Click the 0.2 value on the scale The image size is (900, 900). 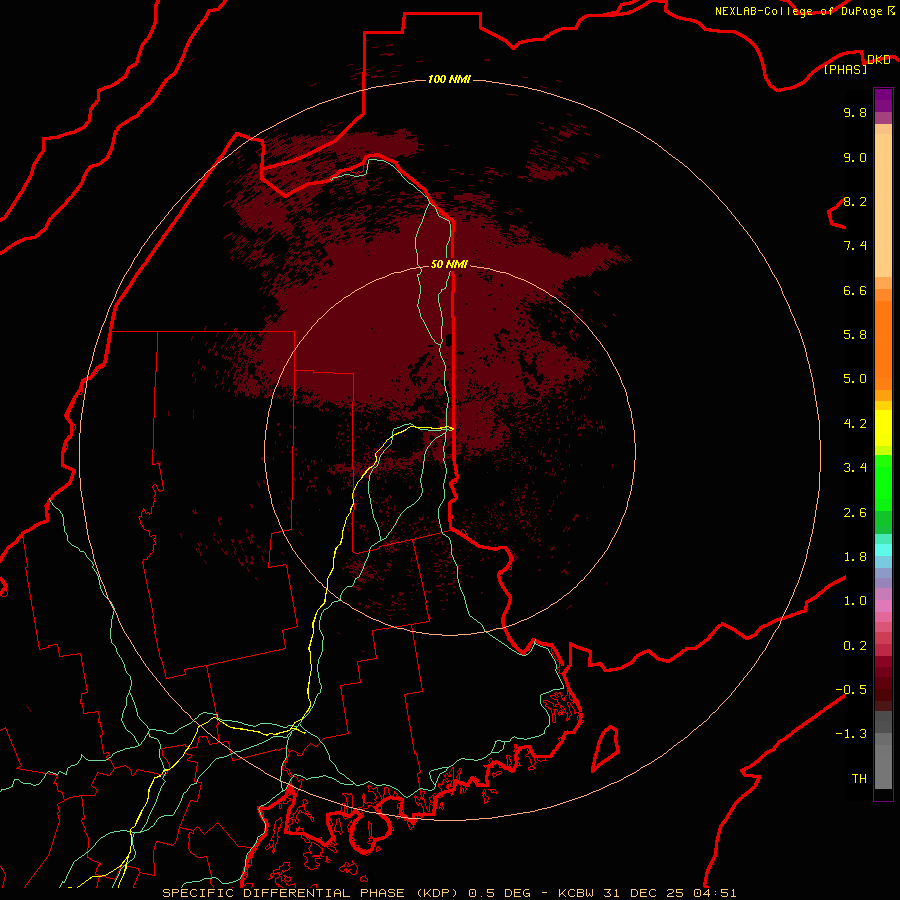click(x=855, y=646)
